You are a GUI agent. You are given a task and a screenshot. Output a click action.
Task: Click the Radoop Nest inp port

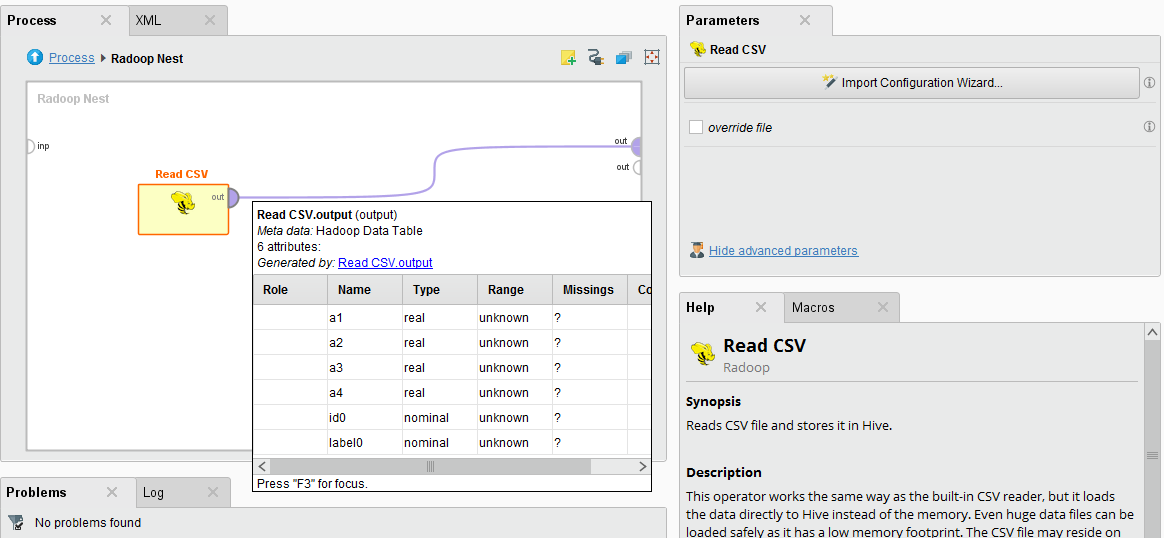click(30, 146)
